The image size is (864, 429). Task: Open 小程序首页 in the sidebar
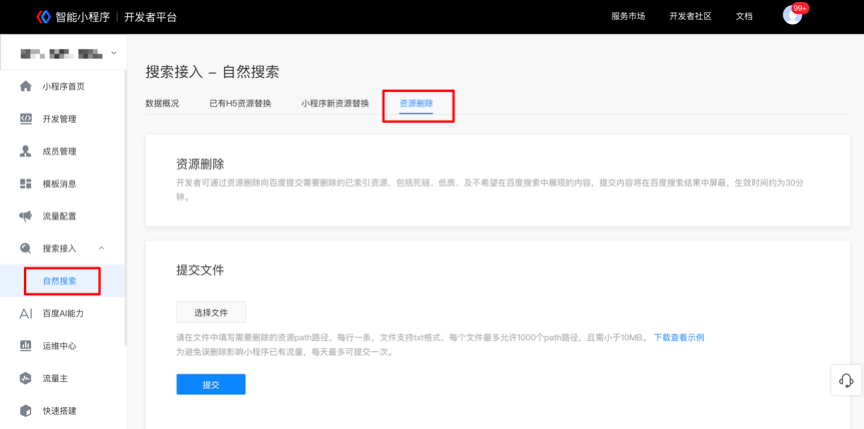click(63, 86)
